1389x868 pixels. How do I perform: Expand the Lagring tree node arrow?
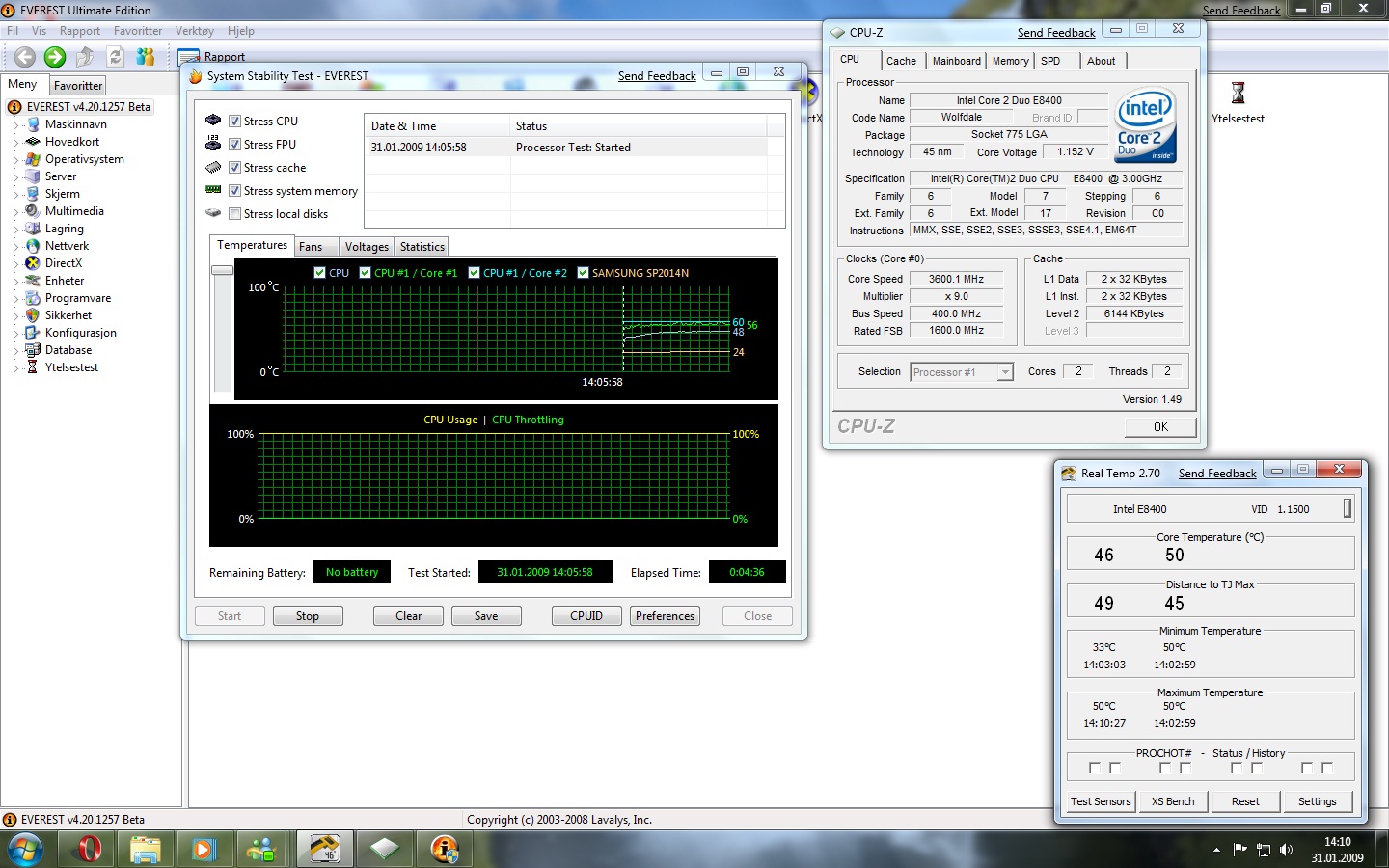(x=15, y=230)
